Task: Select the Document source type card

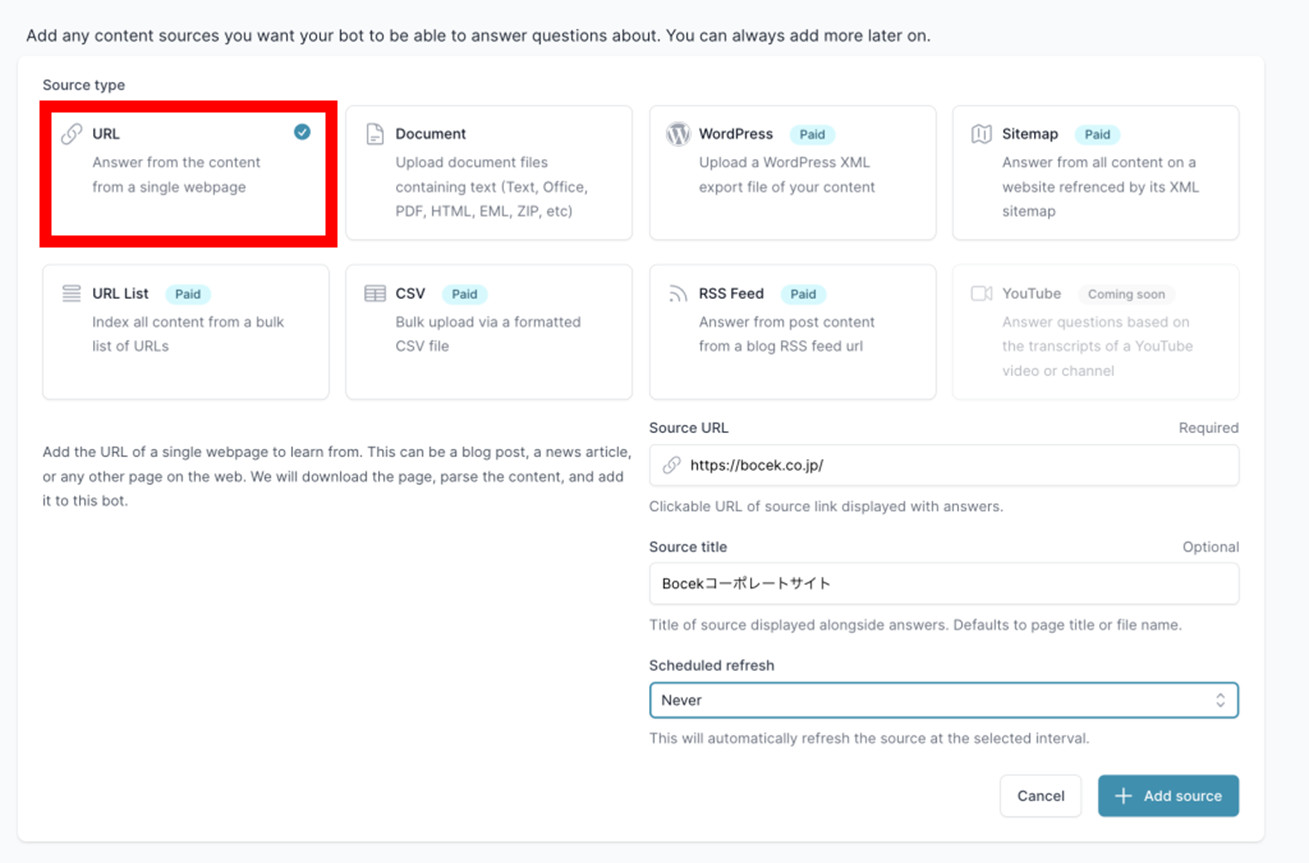Action: click(x=489, y=173)
